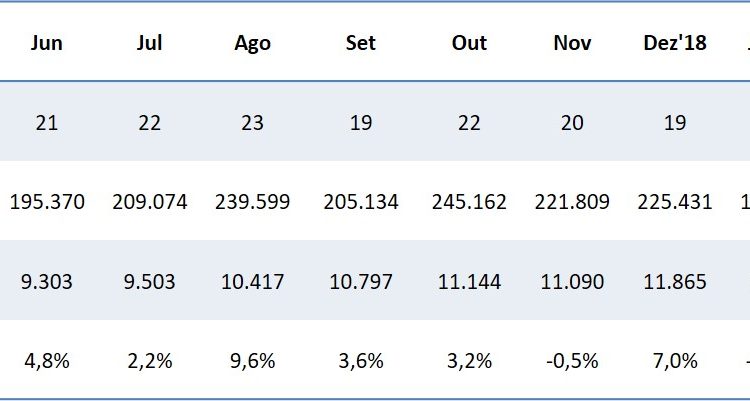750x401 pixels.
Task: Click the value 9.303
Action: (46, 282)
